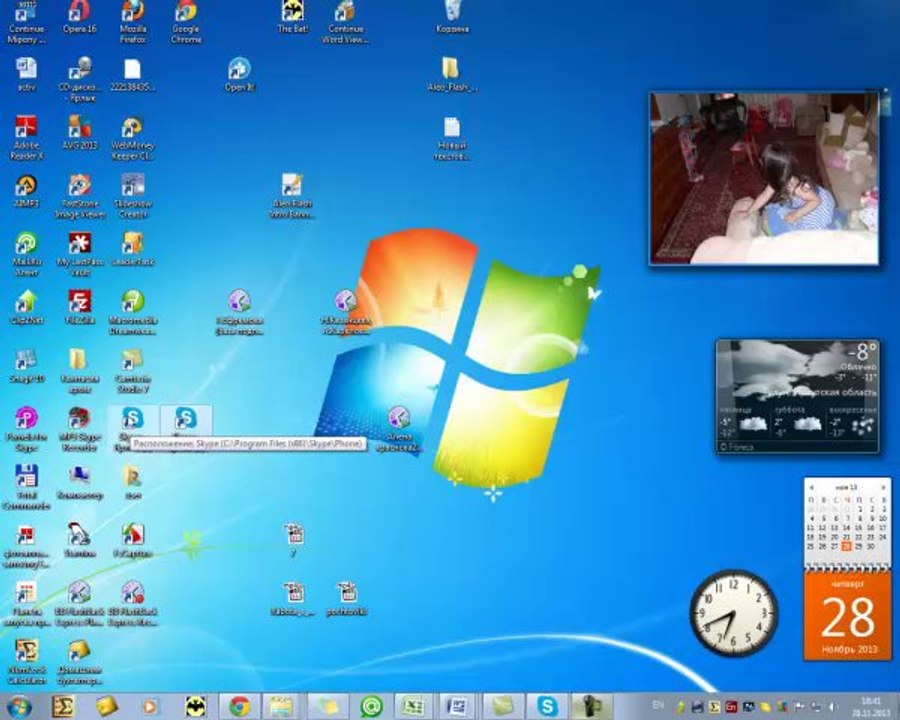The height and width of the screenshot is (720, 900).
Task: Select the pochtovik file icon
Action: [346, 599]
